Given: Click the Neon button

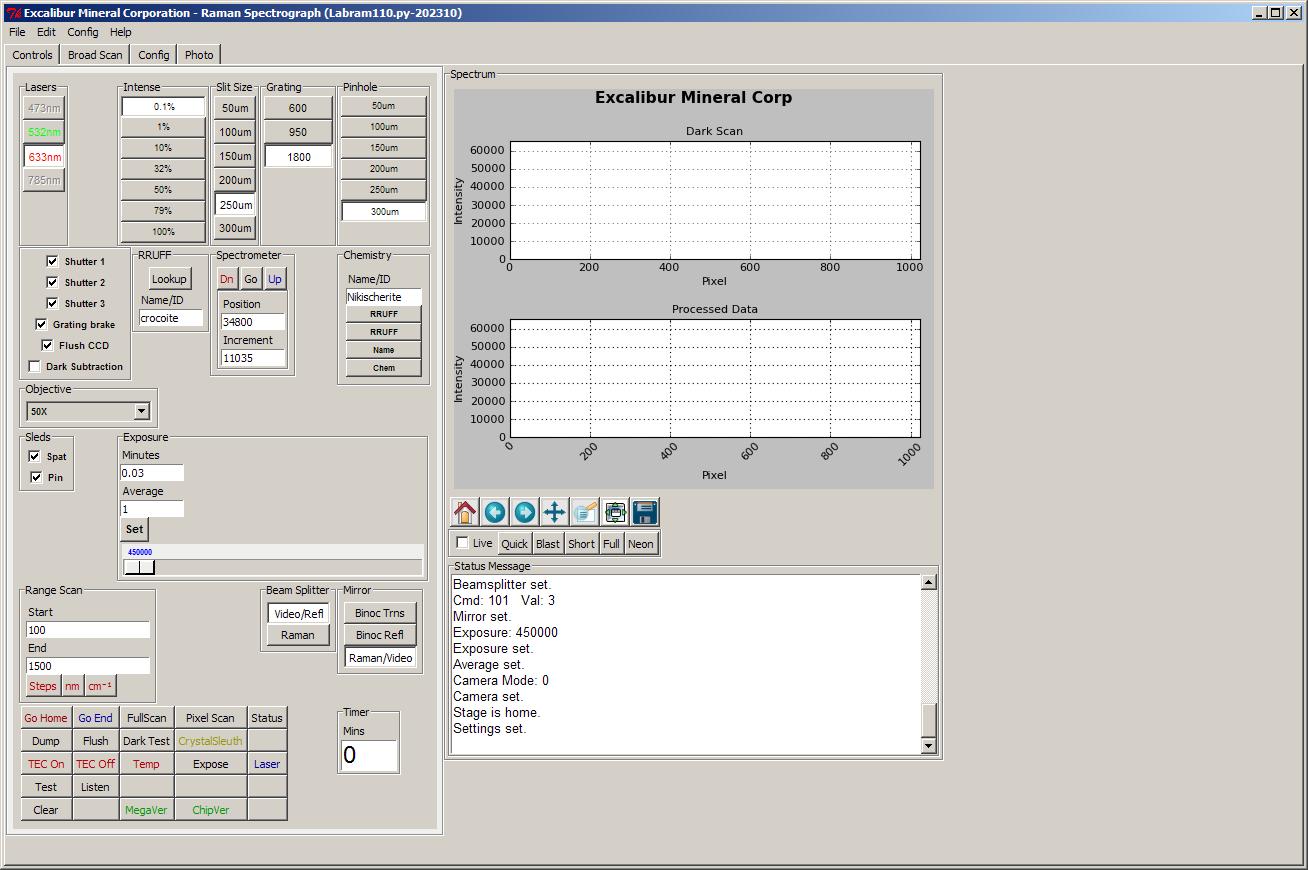Looking at the screenshot, I should click(x=641, y=544).
